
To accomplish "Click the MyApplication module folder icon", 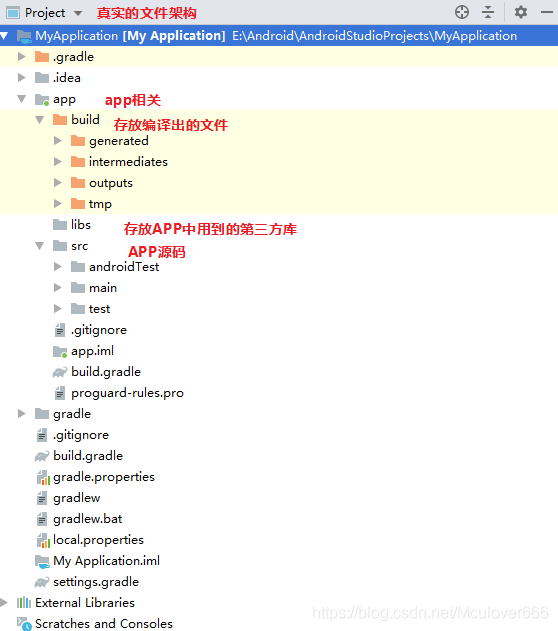I will (x=24, y=36).
